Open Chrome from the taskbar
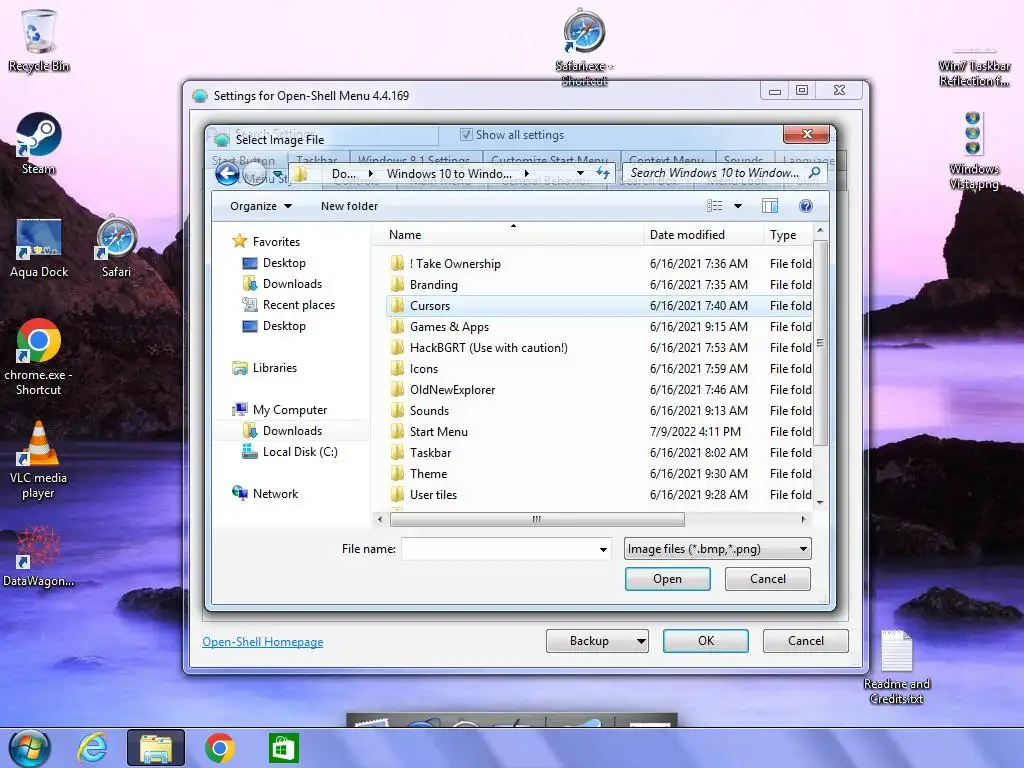 point(219,748)
